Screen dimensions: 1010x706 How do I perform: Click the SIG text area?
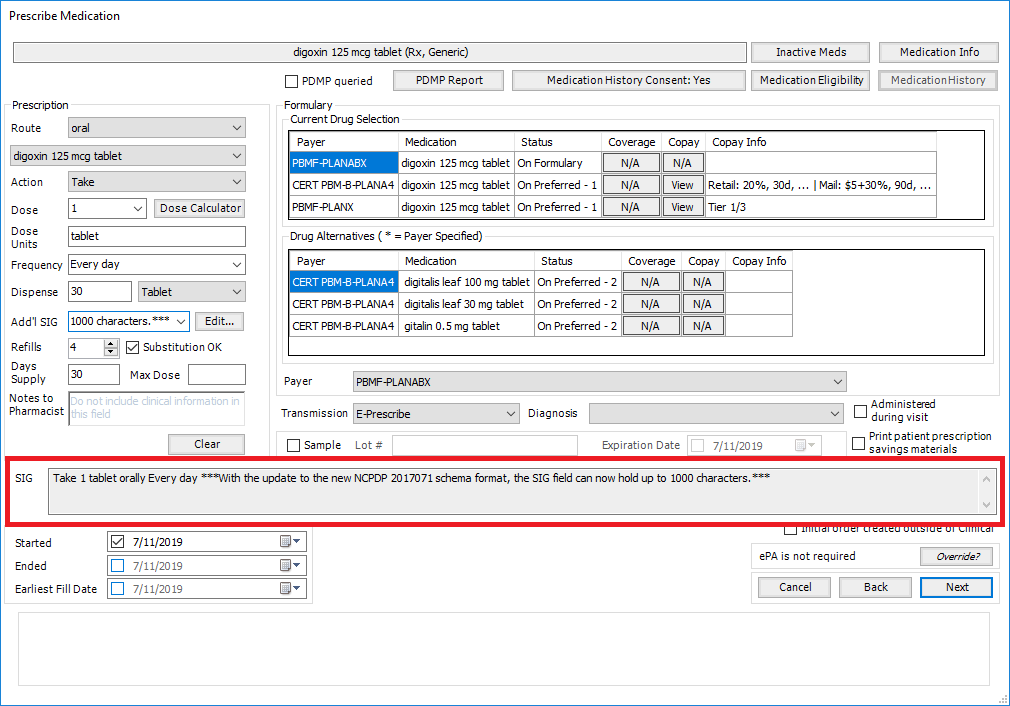(513, 491)
